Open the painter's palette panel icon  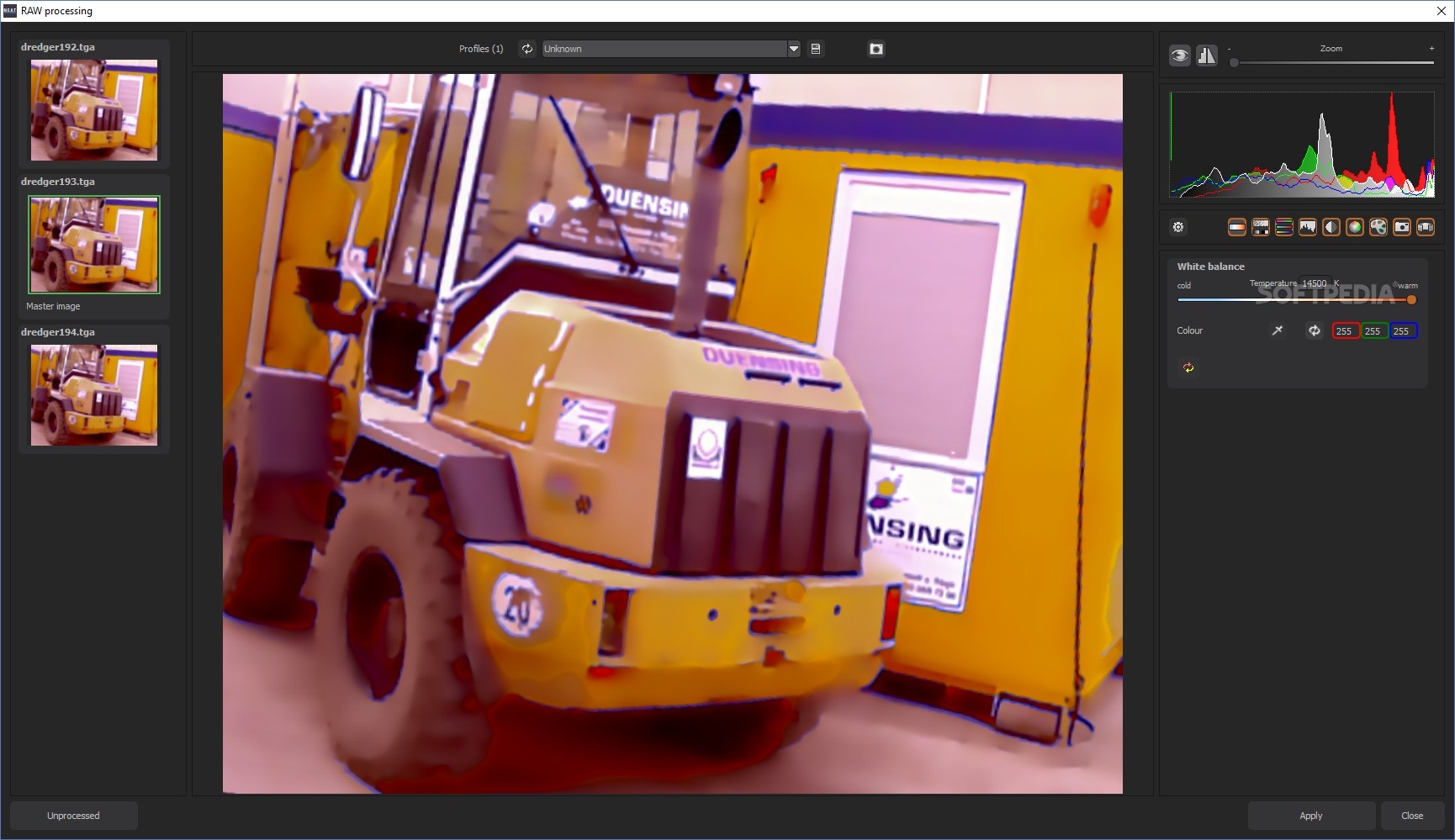pyautogui.click(x=1378, y=227)
